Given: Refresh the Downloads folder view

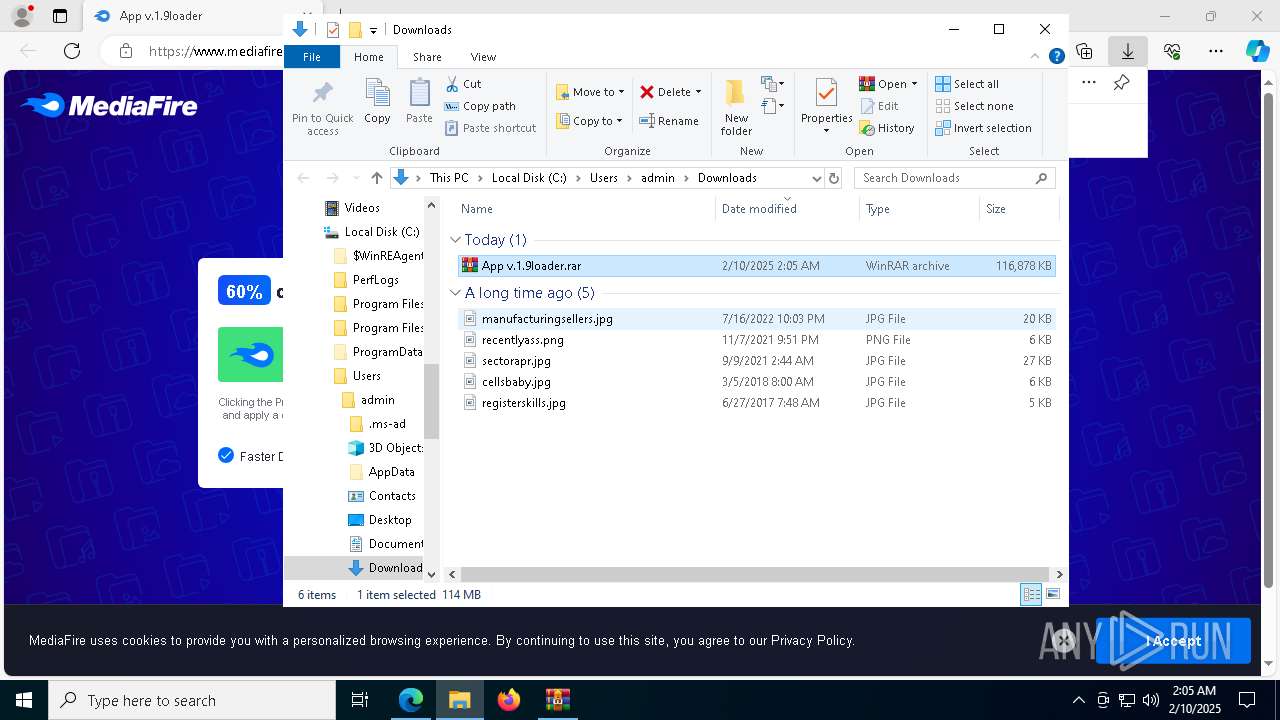Looking at the screenshot, I should [834, 178].
